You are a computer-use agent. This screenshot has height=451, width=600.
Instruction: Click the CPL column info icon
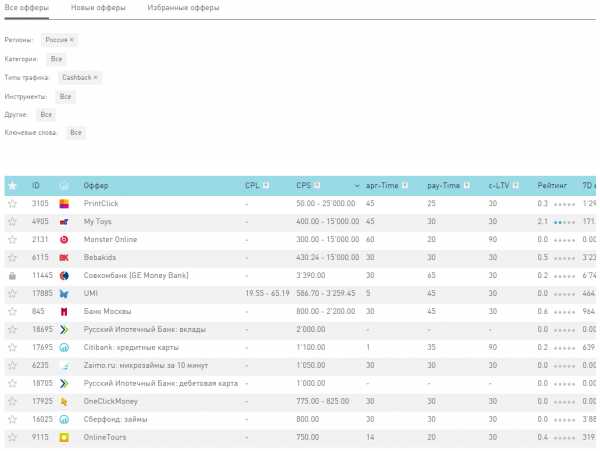pyautogui.click(x=266, y=186)
